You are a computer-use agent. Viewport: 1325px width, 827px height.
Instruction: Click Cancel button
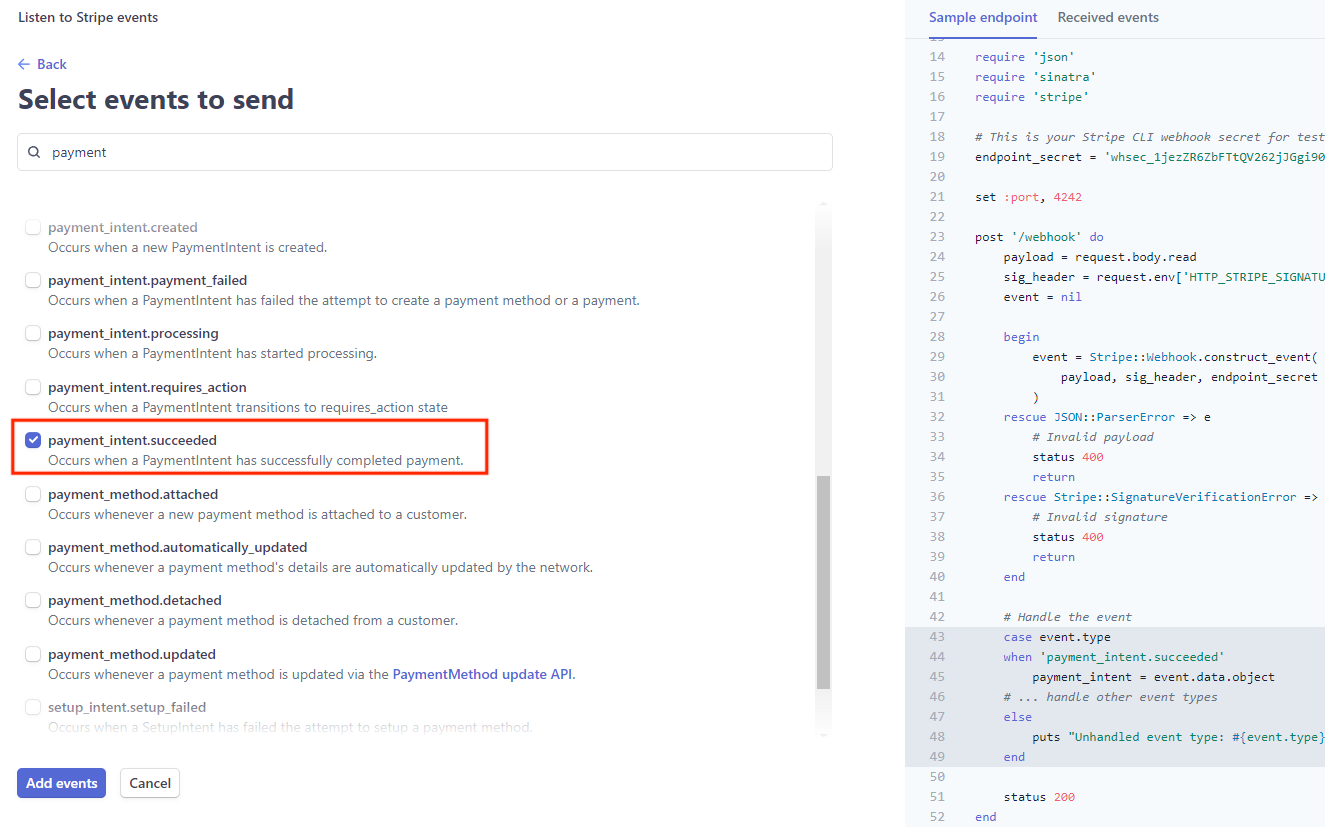[150, 783]
